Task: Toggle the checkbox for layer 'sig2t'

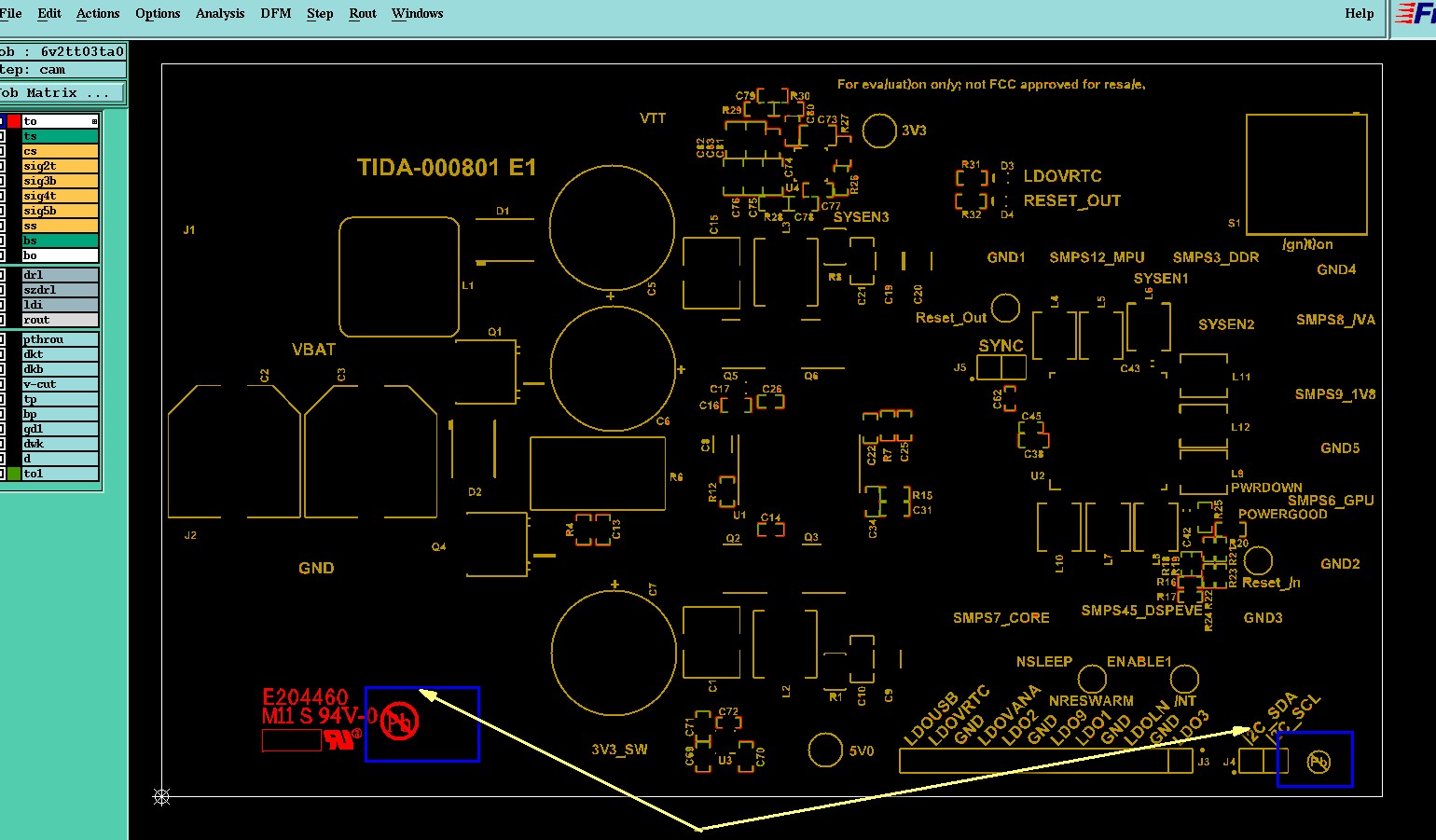Action: 3,166
